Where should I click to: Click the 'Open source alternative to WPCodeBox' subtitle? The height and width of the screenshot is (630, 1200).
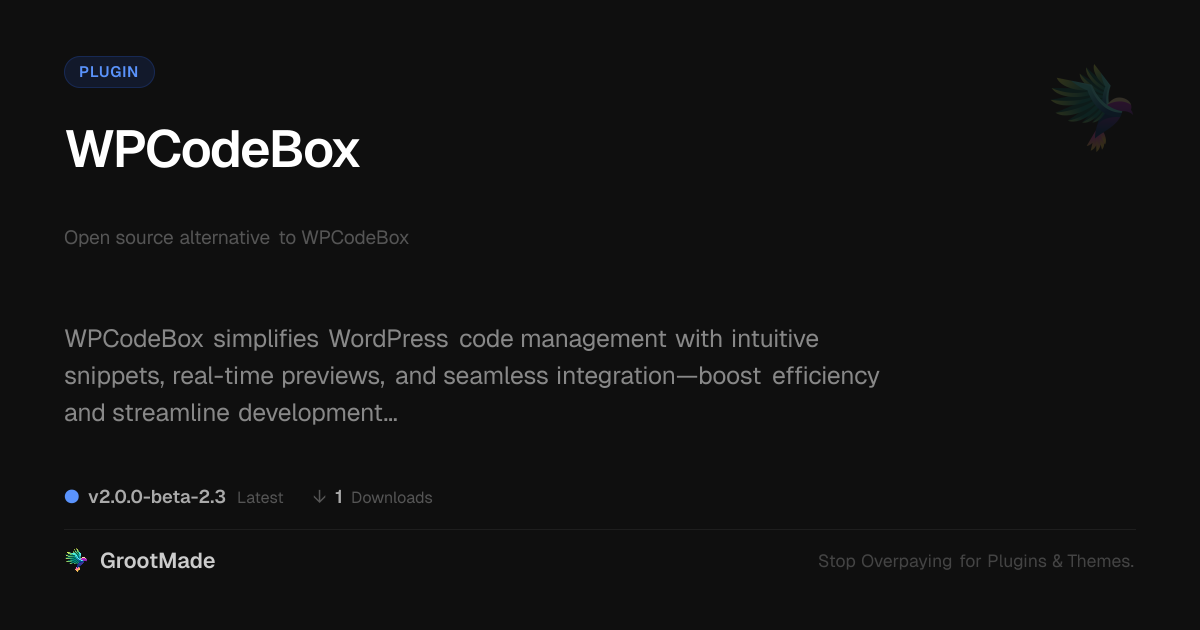click(236, 237)
